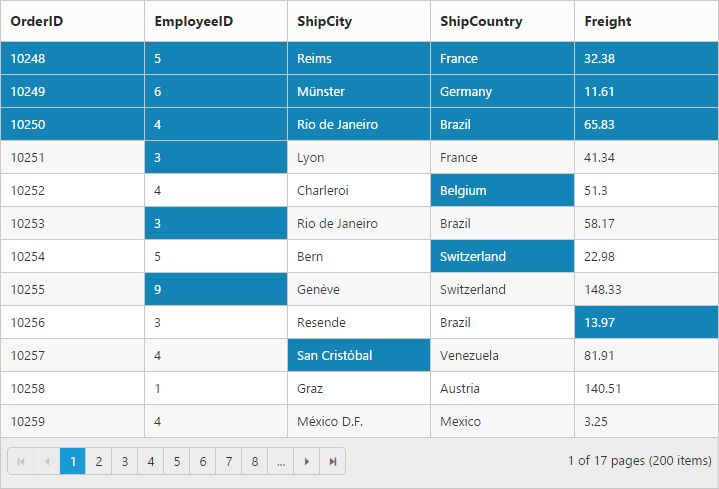Screen dimensions: 719x489
Task: Click the México D.F. city cell
Action: coord(358,421)
